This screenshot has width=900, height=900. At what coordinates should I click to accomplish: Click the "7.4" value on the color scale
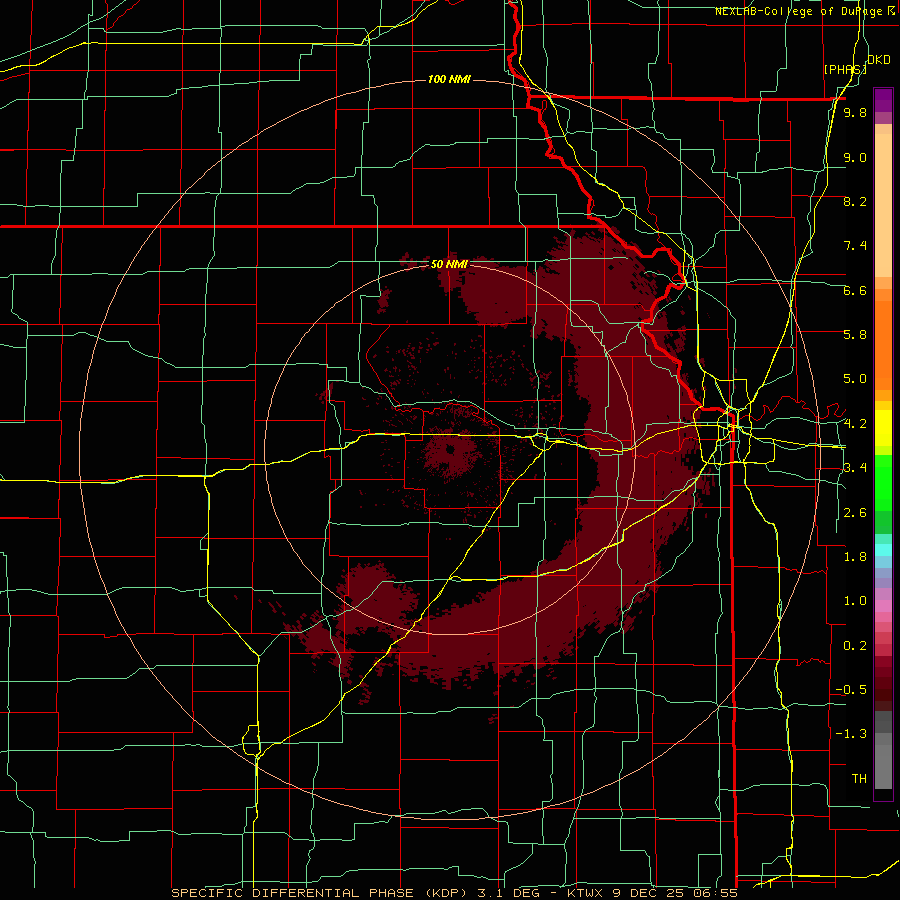tap(855, 246)
